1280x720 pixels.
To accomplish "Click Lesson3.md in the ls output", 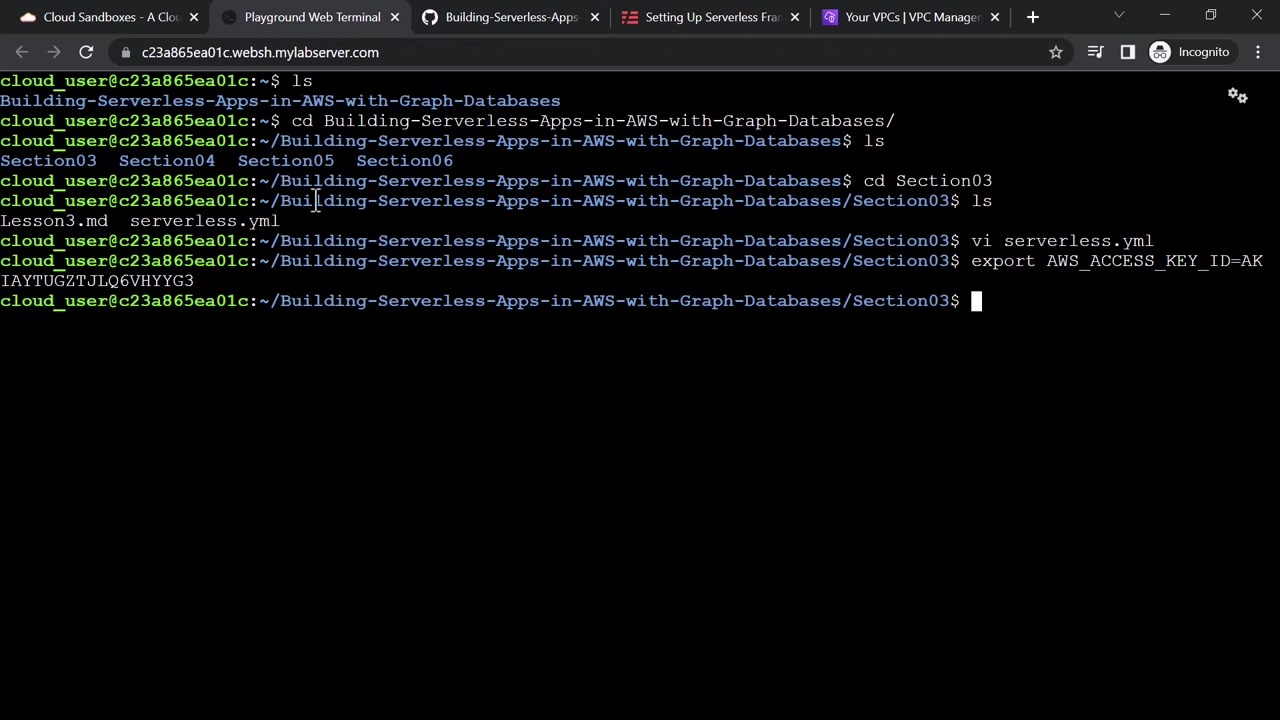I will (54, 221).
